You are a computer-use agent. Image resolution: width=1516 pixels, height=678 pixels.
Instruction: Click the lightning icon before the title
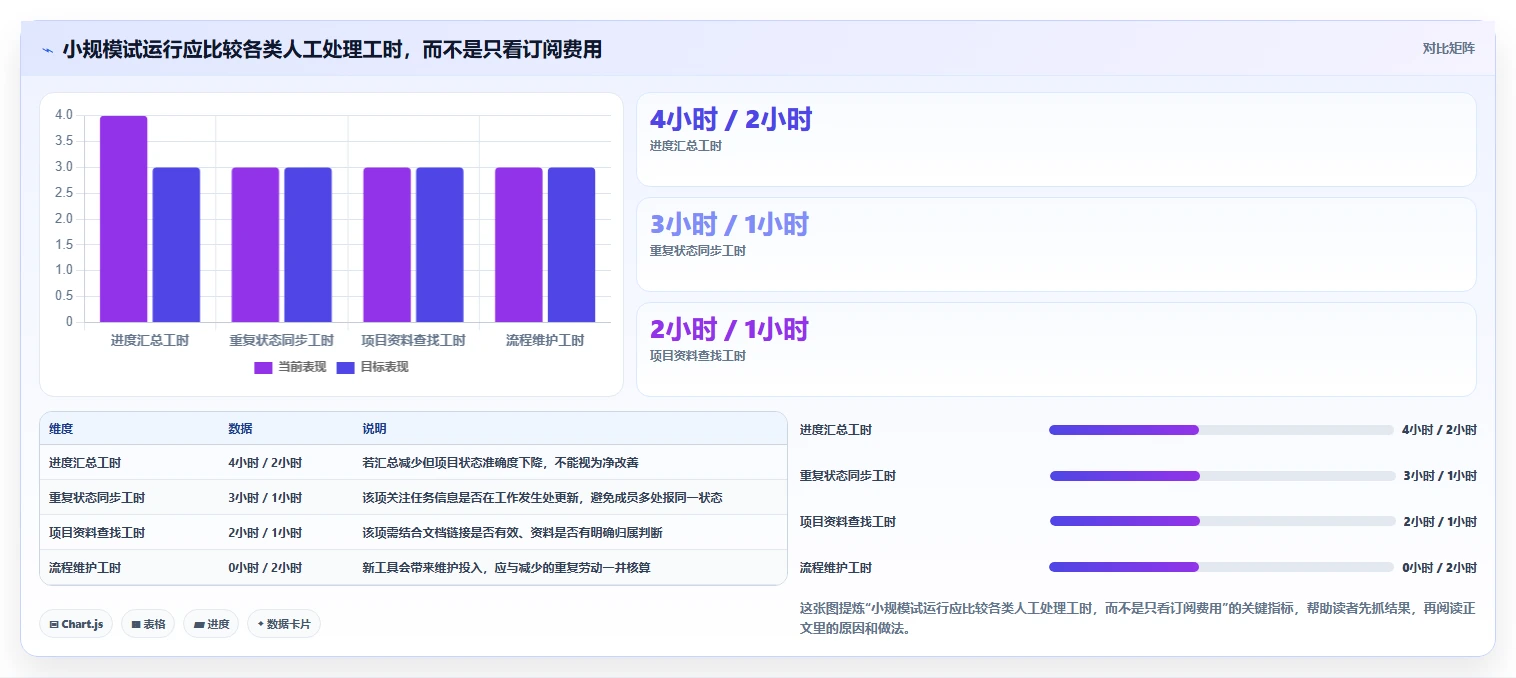click(x=47, y=49)
